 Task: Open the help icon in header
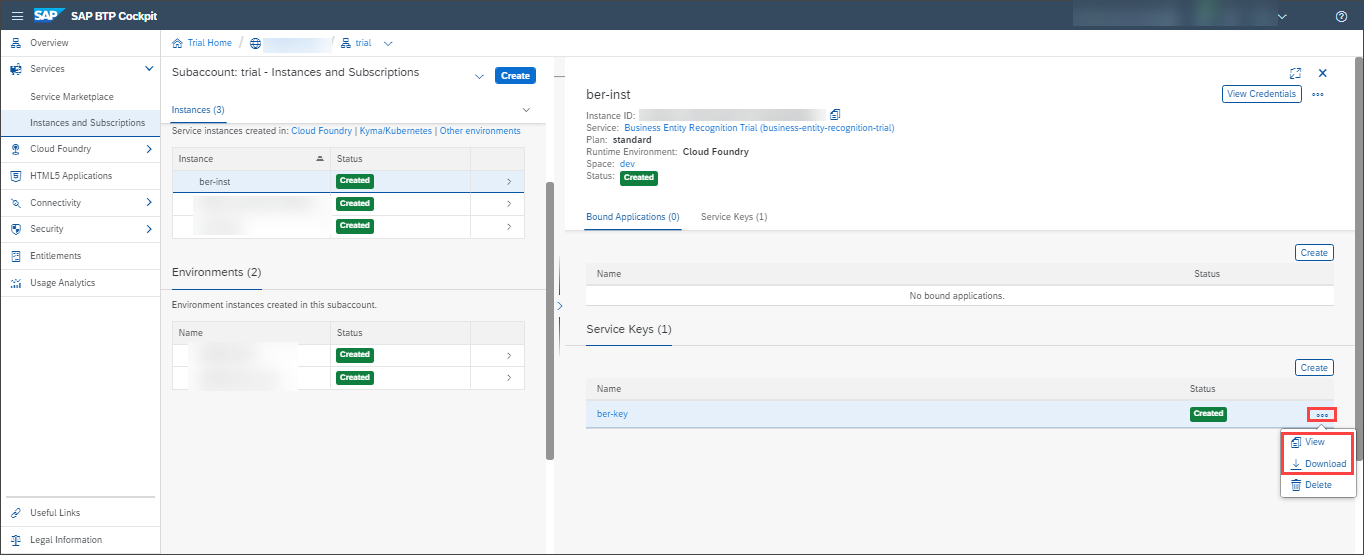coord(1342,16)
